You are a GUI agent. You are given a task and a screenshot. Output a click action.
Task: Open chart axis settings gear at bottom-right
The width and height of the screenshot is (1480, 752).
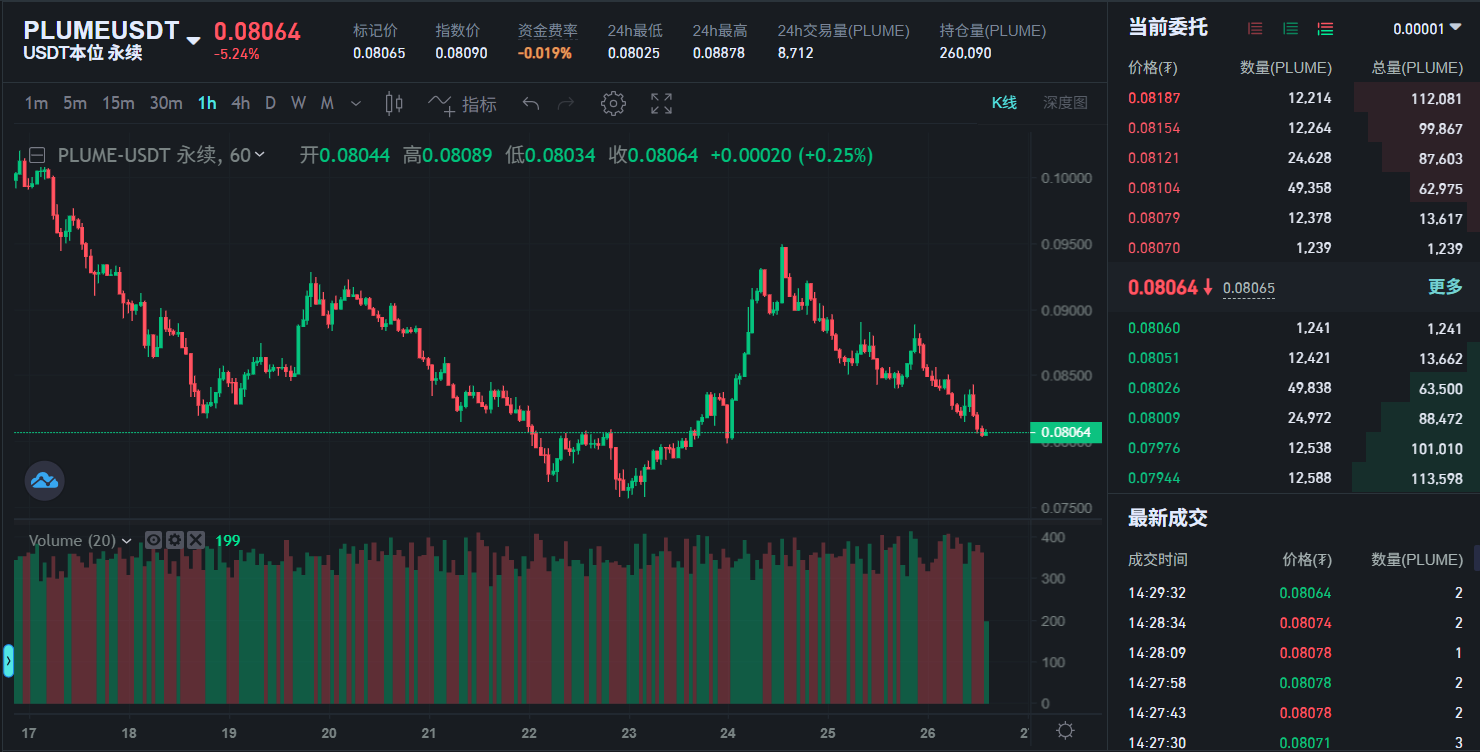pos(1065,731)
